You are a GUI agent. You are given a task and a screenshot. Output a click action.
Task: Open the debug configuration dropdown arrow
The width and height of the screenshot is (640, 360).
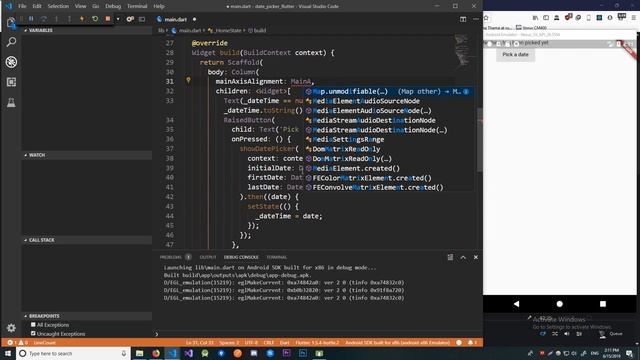point(118,19)
